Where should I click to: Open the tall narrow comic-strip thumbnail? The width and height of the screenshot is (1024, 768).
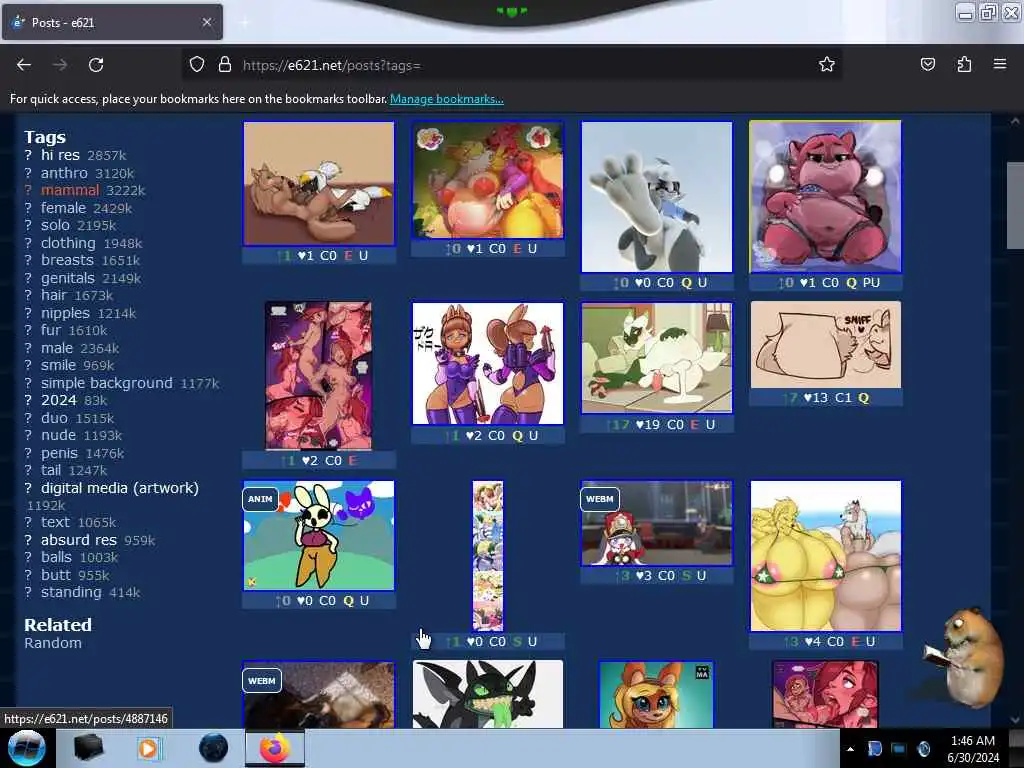pyautogui.click(x=488, y=556)
